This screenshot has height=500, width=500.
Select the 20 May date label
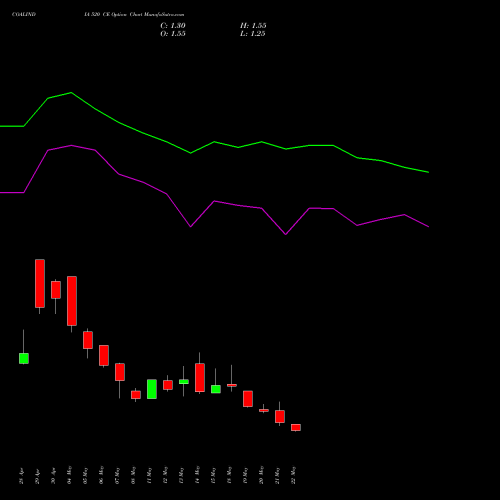pyautogui.click(x=262, y=475)
